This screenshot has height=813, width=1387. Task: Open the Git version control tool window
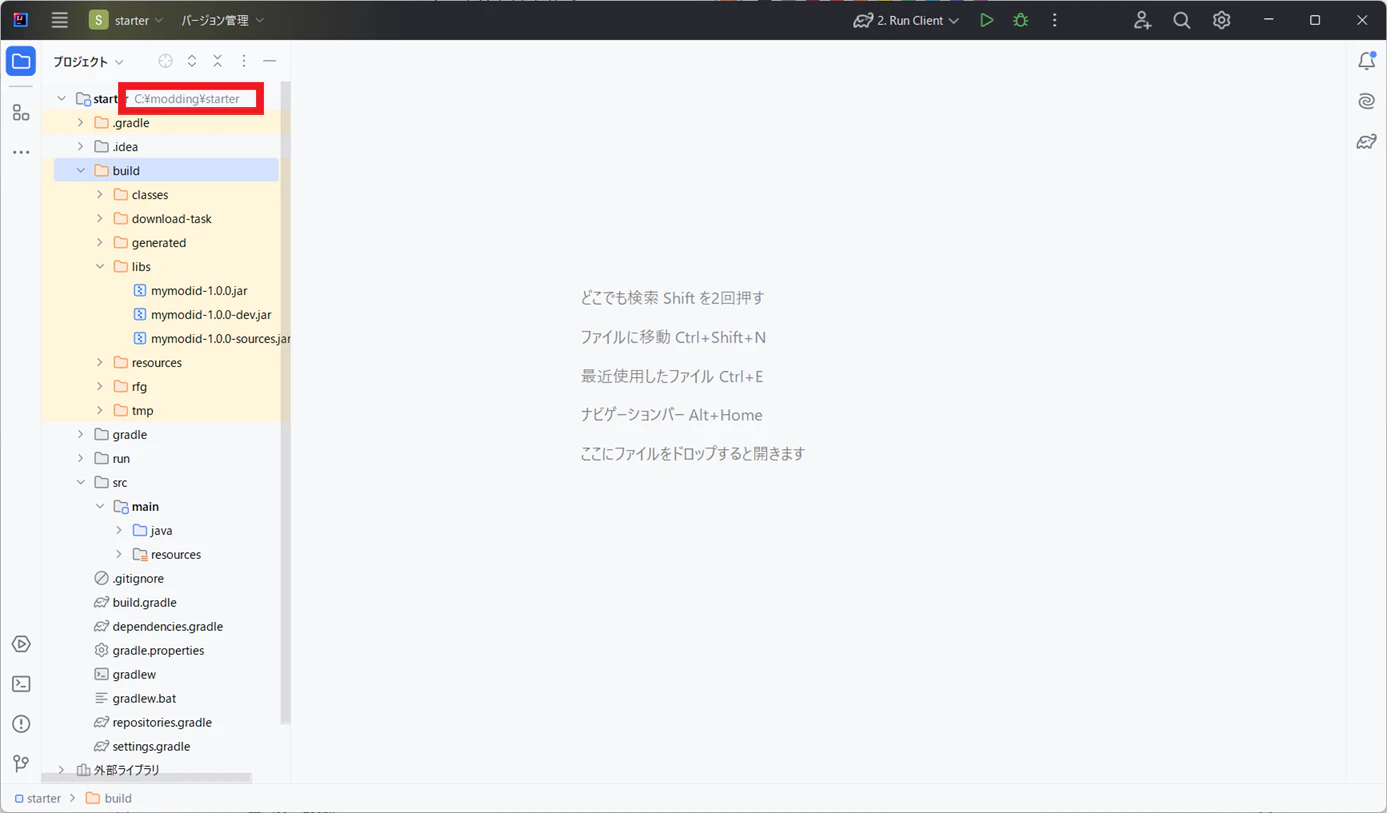tap(21, 764)
